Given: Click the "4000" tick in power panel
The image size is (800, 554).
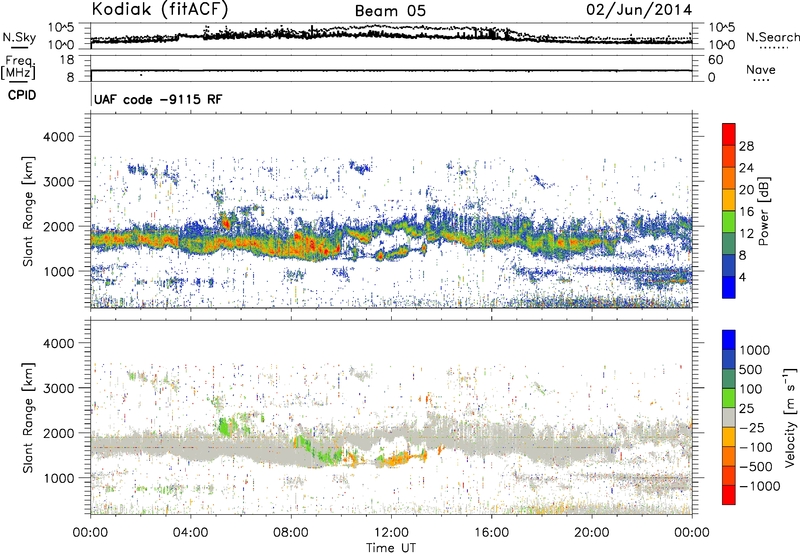Looking at the screenshot, I should click(58, 136).
